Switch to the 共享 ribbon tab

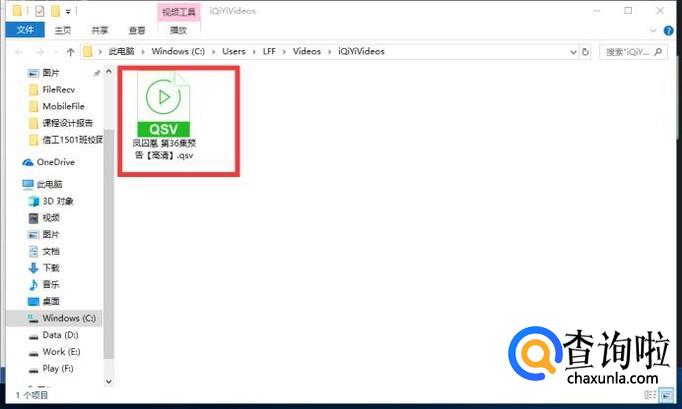(100, 30)
